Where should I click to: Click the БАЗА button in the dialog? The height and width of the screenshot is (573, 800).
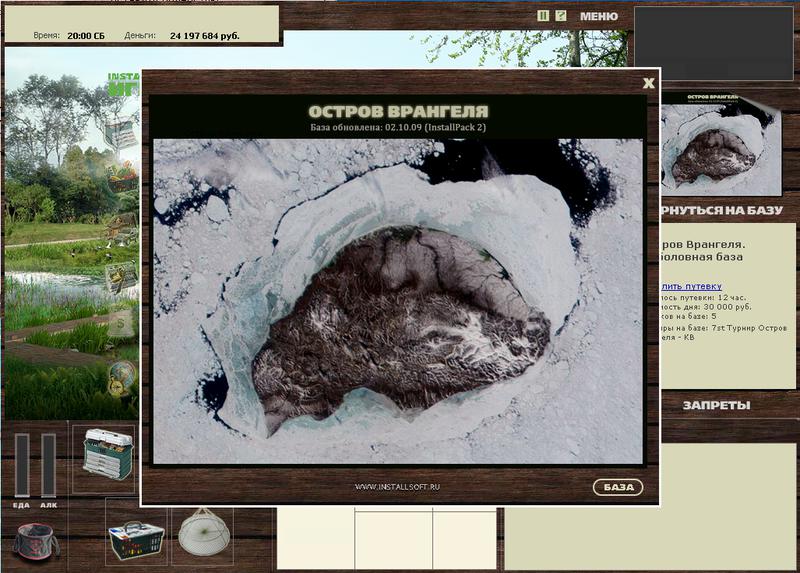tap(618, 487)
